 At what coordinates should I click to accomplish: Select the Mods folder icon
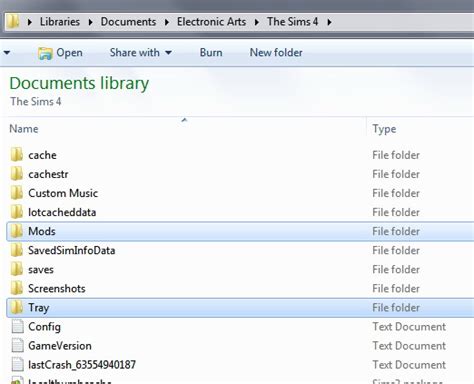point(17,231)
